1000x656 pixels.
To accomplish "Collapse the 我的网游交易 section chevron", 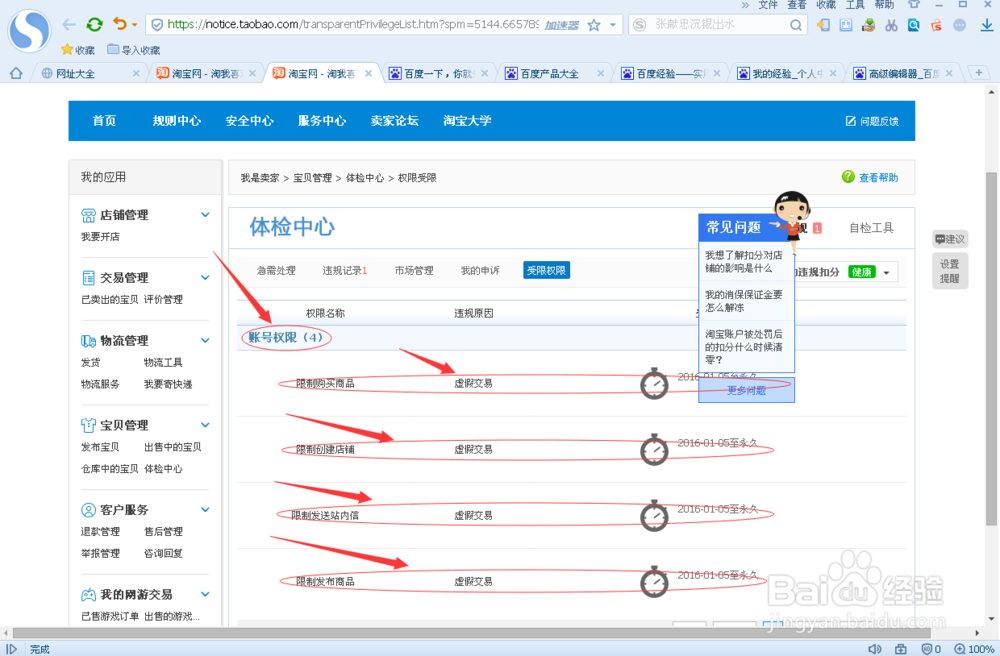I will (205, 594).
